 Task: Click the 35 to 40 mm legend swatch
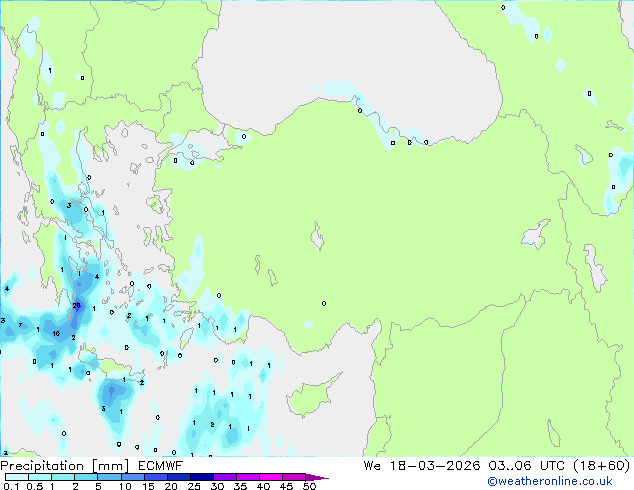[247, 477]
